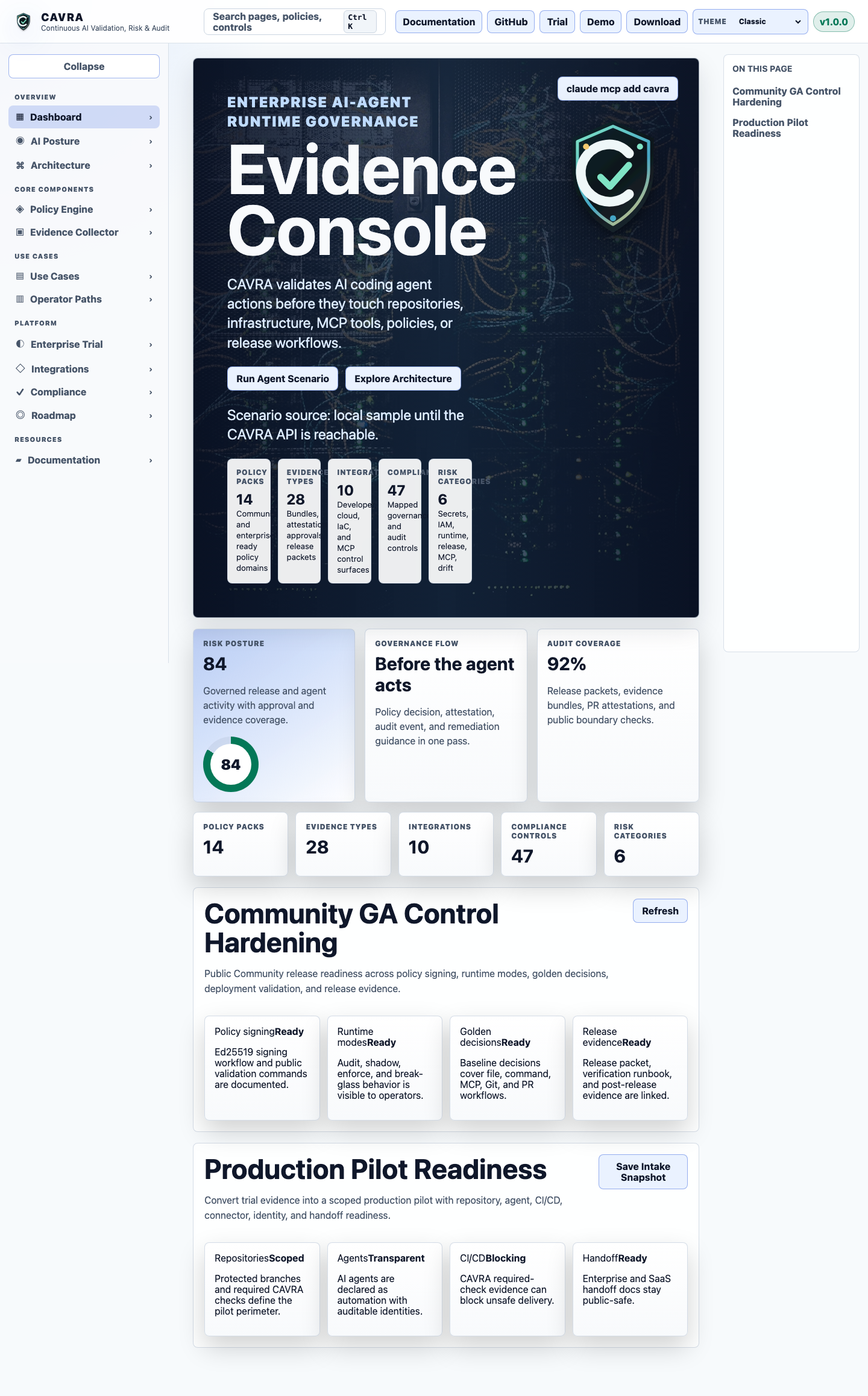
Task: Click the Roadmap ring icon
Action: [x=20, y=415]
